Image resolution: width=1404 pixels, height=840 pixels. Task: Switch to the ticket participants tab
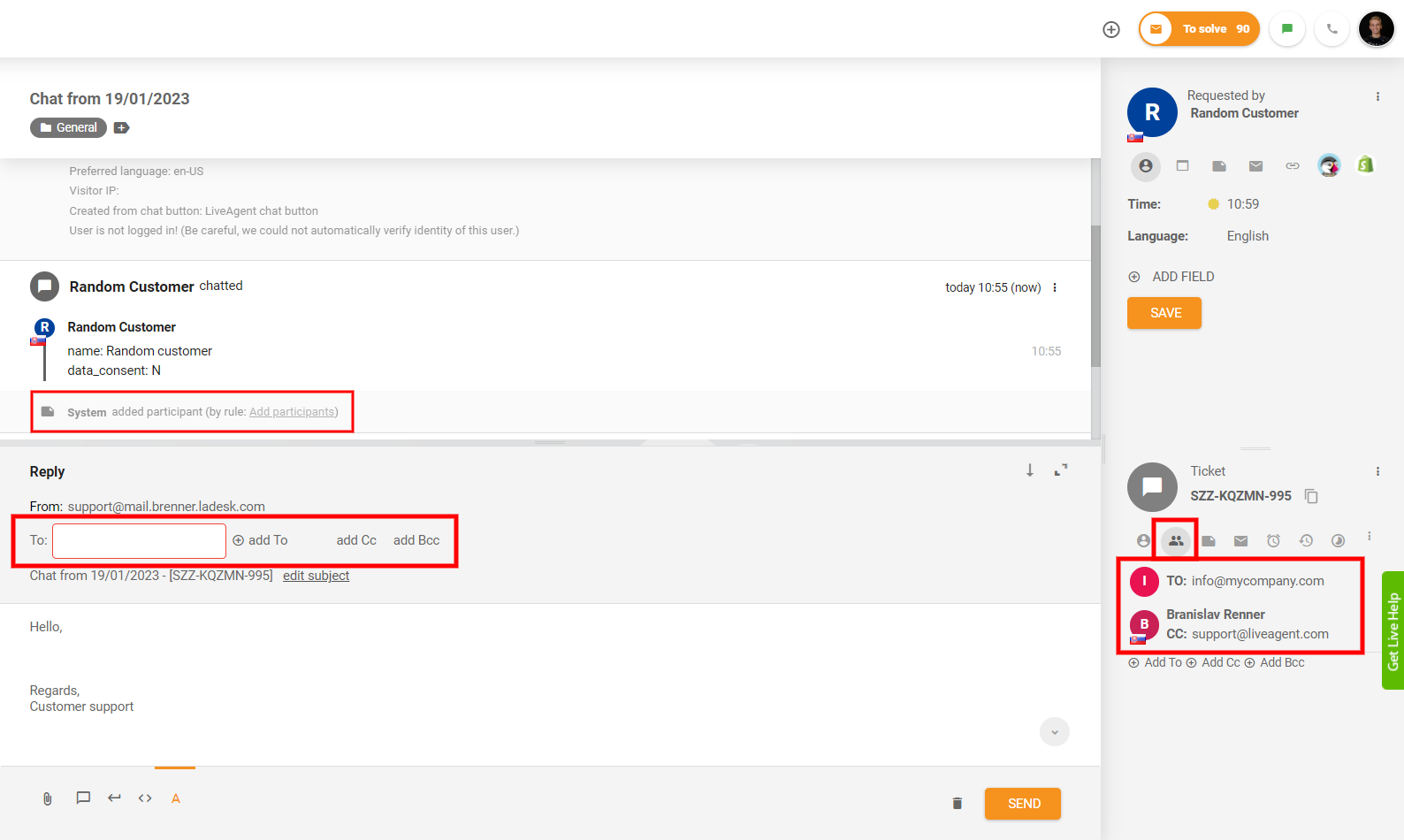pyautogui.click(x=1175, y=540)
